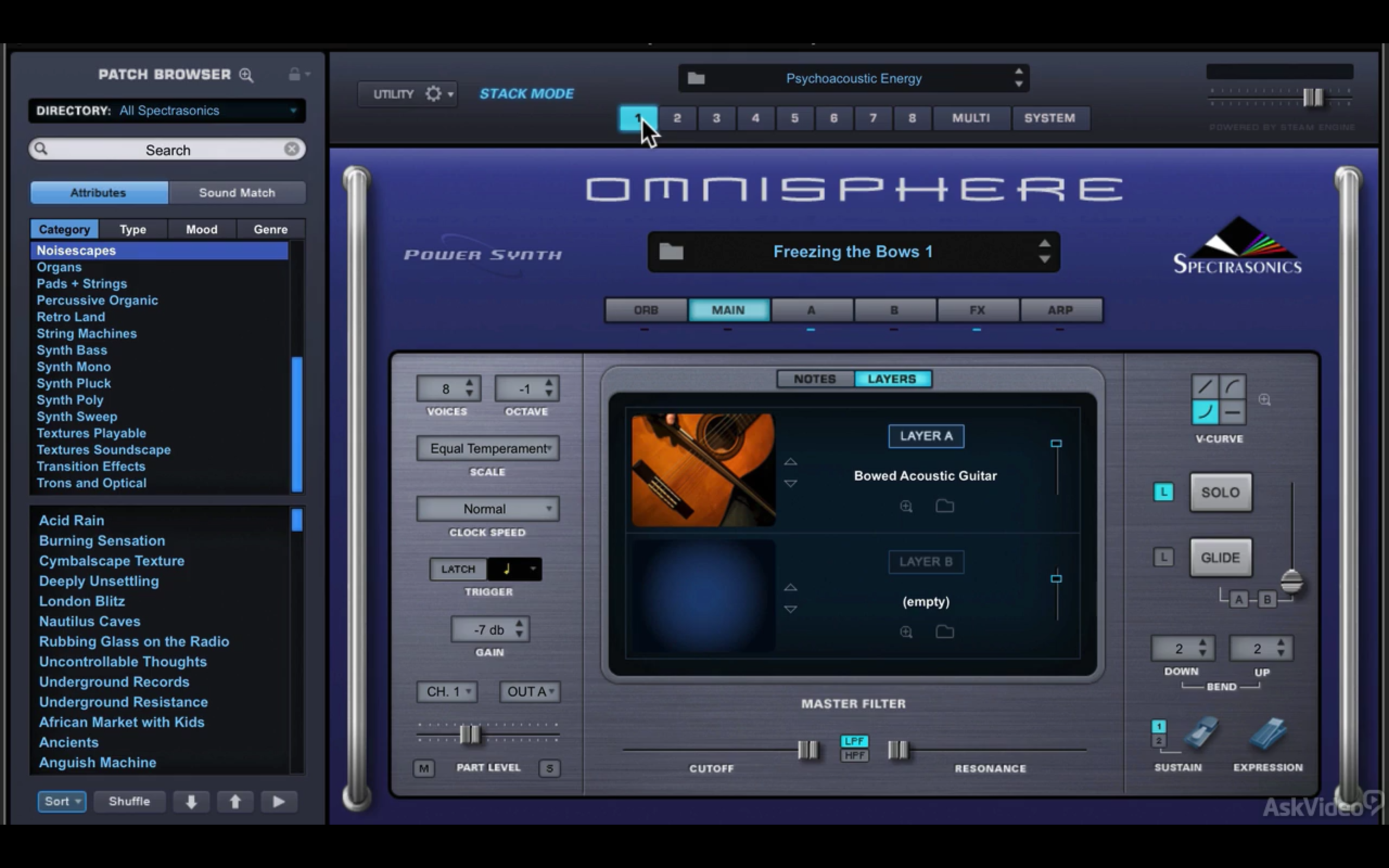This screenshot has height=868, width=1389.
Task: Select the Mood attribute tab
Action: [201, 229]
